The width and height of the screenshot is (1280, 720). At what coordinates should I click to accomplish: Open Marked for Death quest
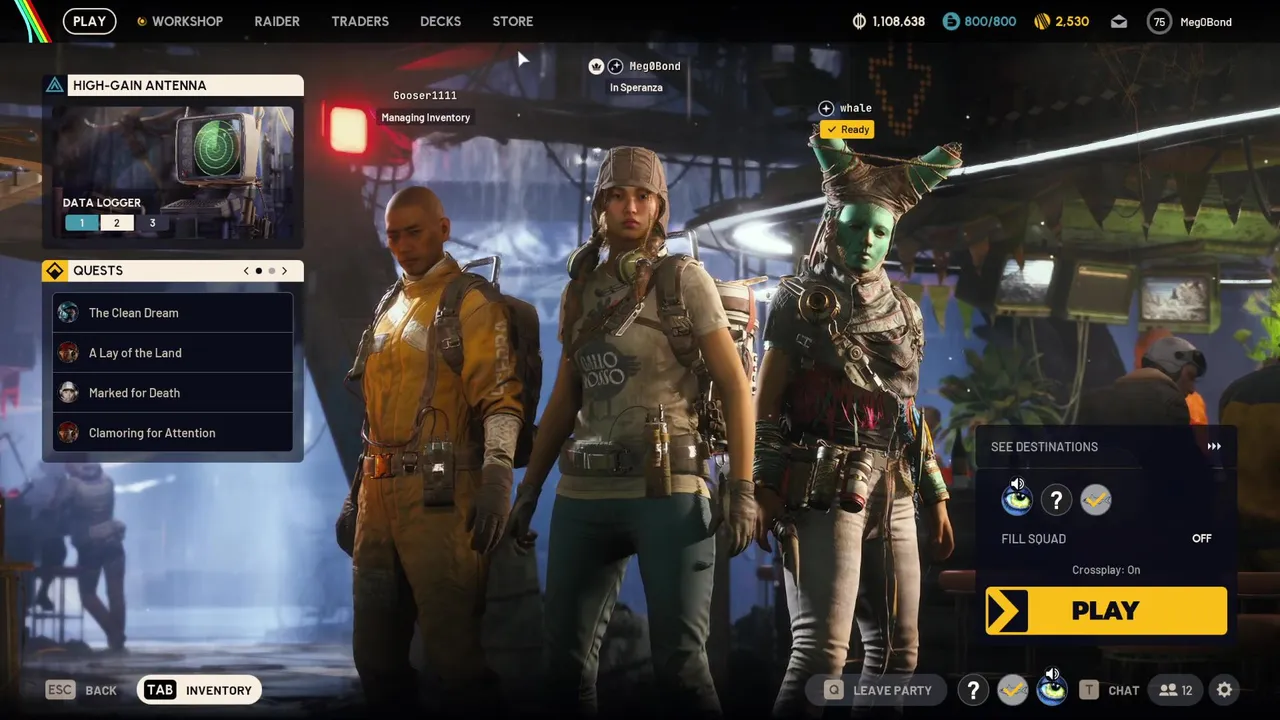tap(173, 393)
